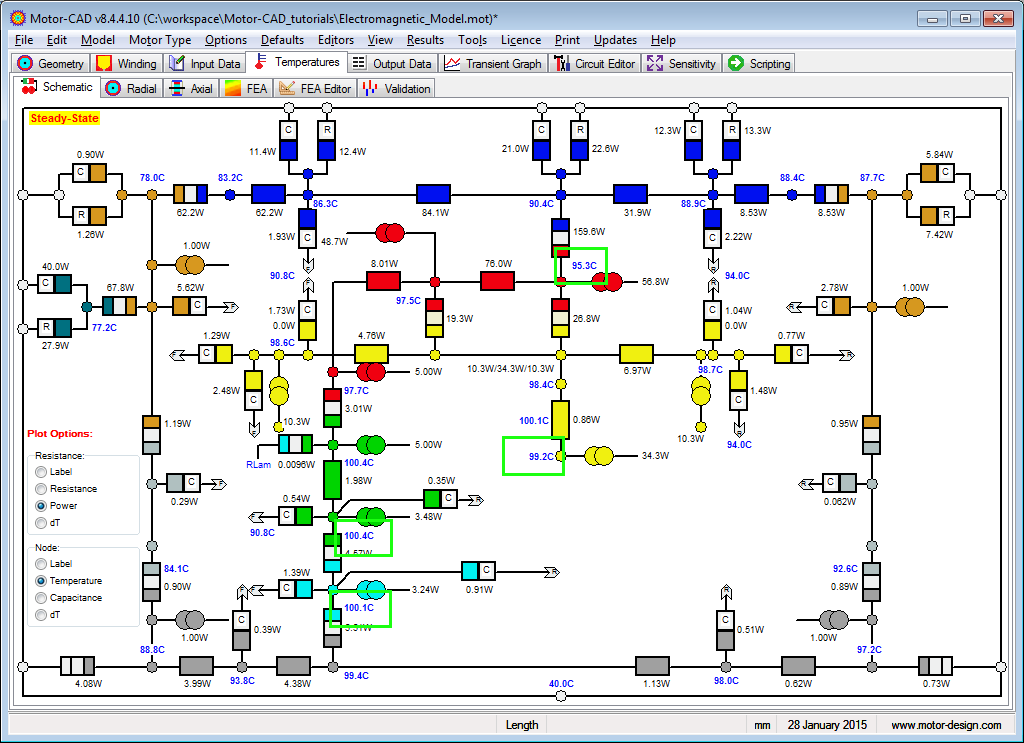Click the cyan power source at 3.24W

coord(371,589)
